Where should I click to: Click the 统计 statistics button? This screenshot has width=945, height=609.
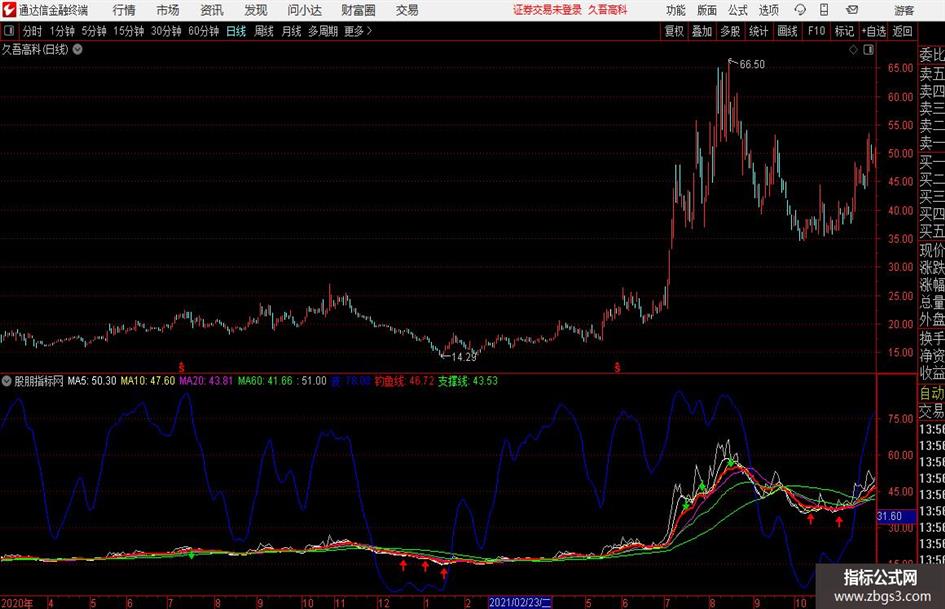tap(758, 31)
